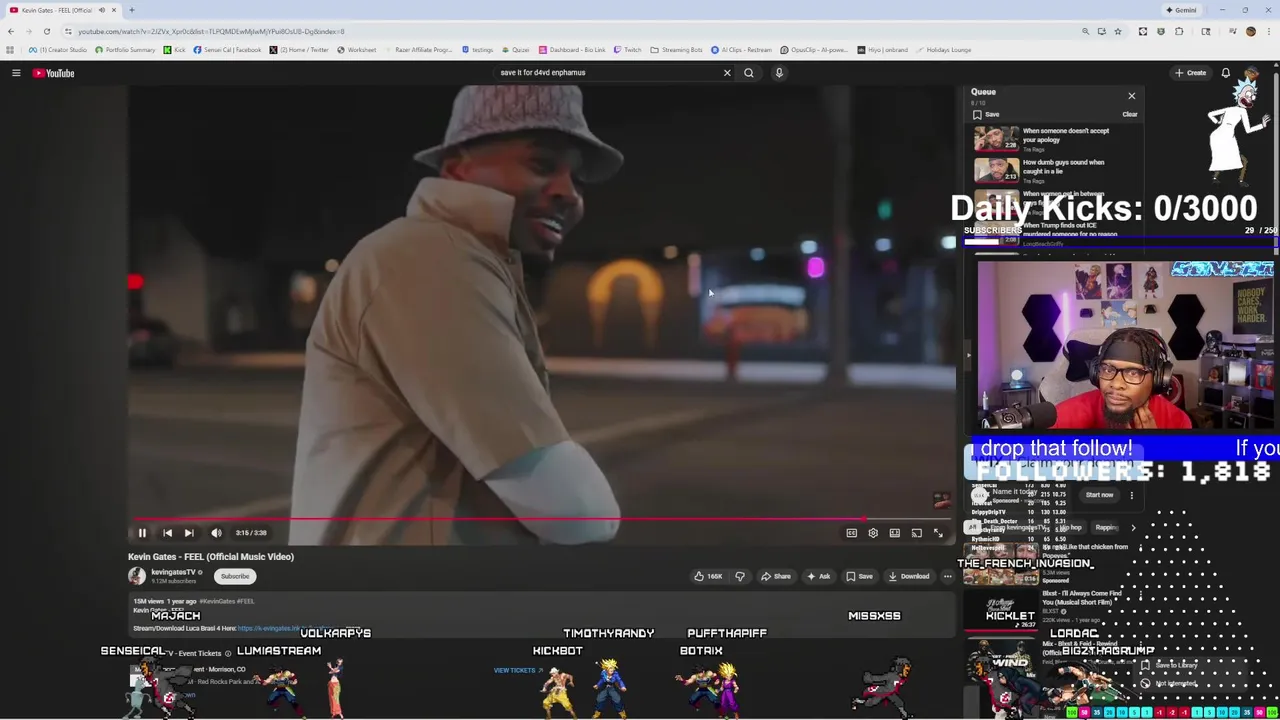This screenshot has width=1280, height=720.
Task: Mute the tab via speaker icon
Action: (x=101, y=10)
